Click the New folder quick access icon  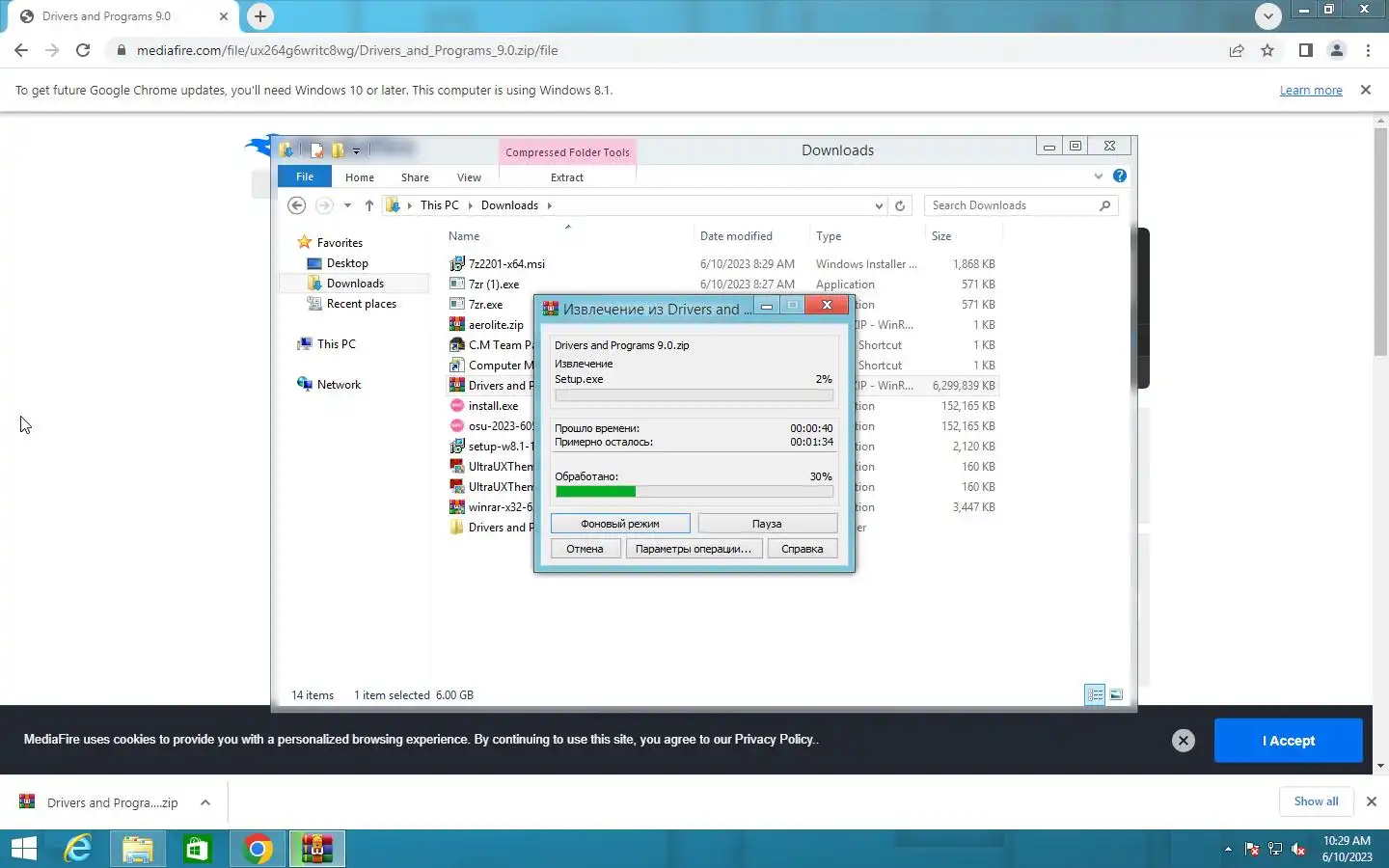(338, 149)
